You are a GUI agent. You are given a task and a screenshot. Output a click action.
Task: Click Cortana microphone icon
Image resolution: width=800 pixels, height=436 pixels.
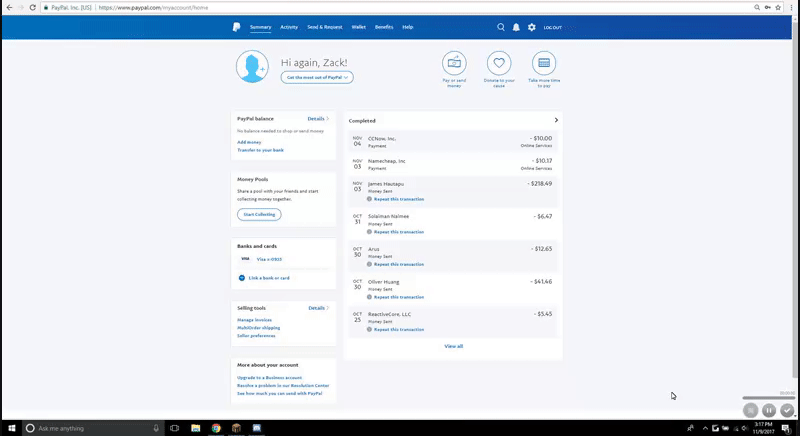(156, 428)
